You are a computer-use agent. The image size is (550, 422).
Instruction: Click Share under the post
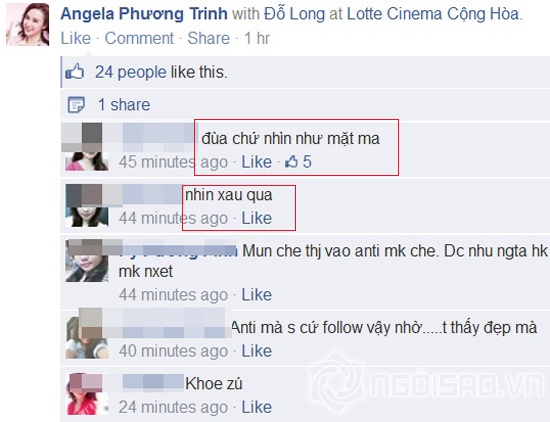tap(208, 38)
